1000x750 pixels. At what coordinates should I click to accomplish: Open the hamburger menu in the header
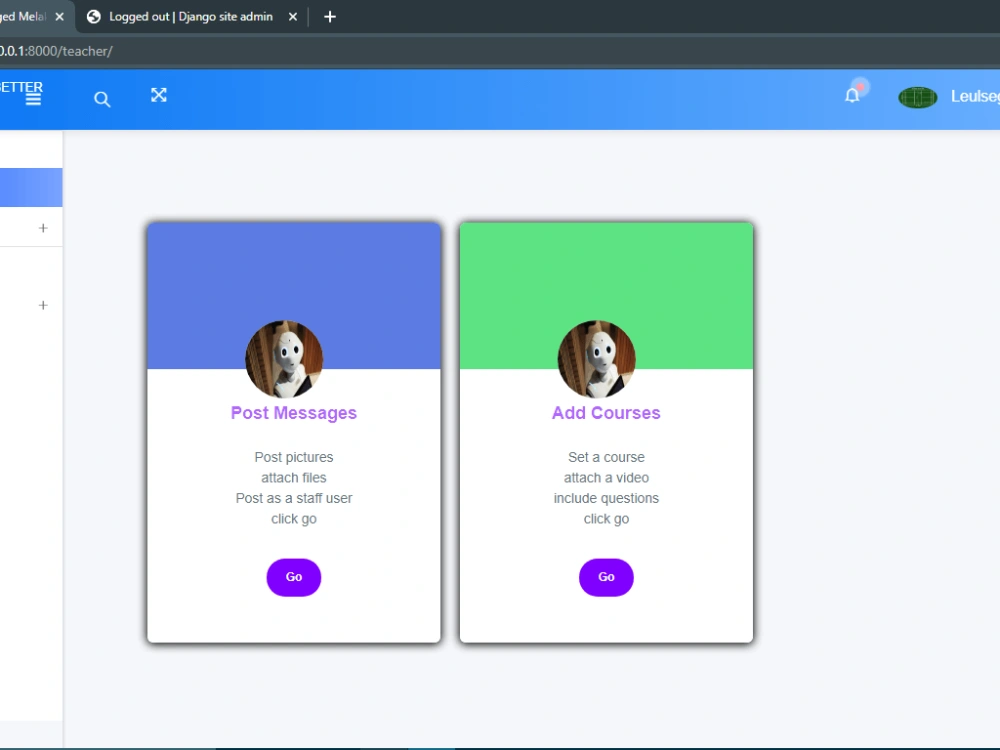[x=33, y=98]
